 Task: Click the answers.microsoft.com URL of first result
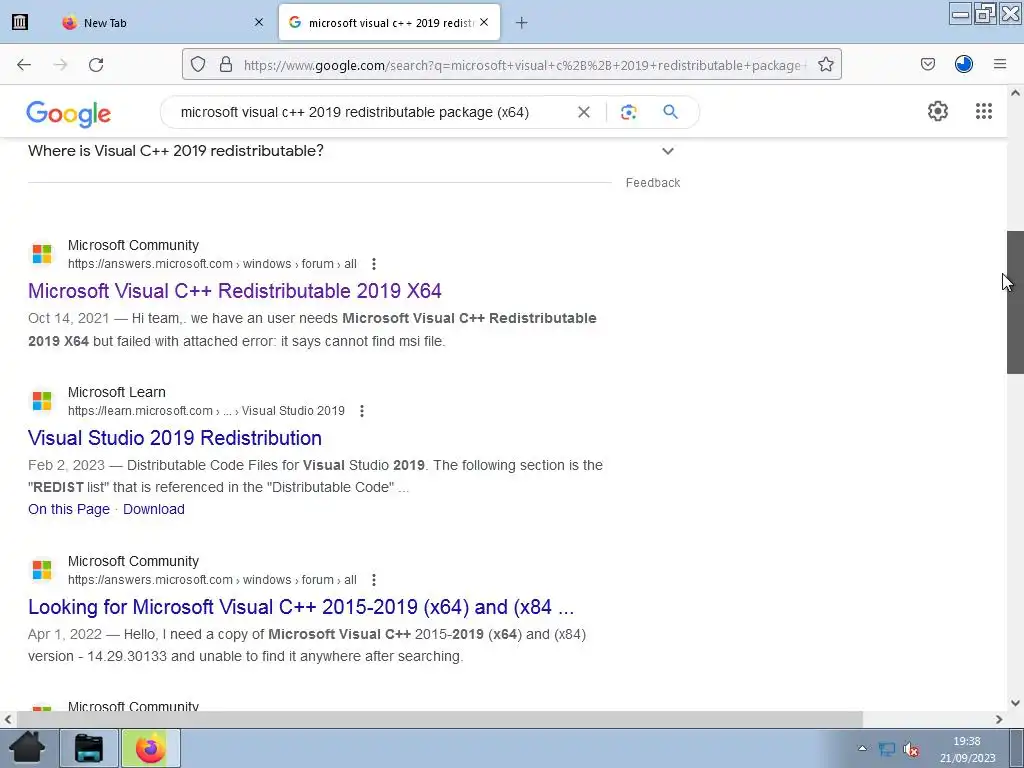click(212, 264)
